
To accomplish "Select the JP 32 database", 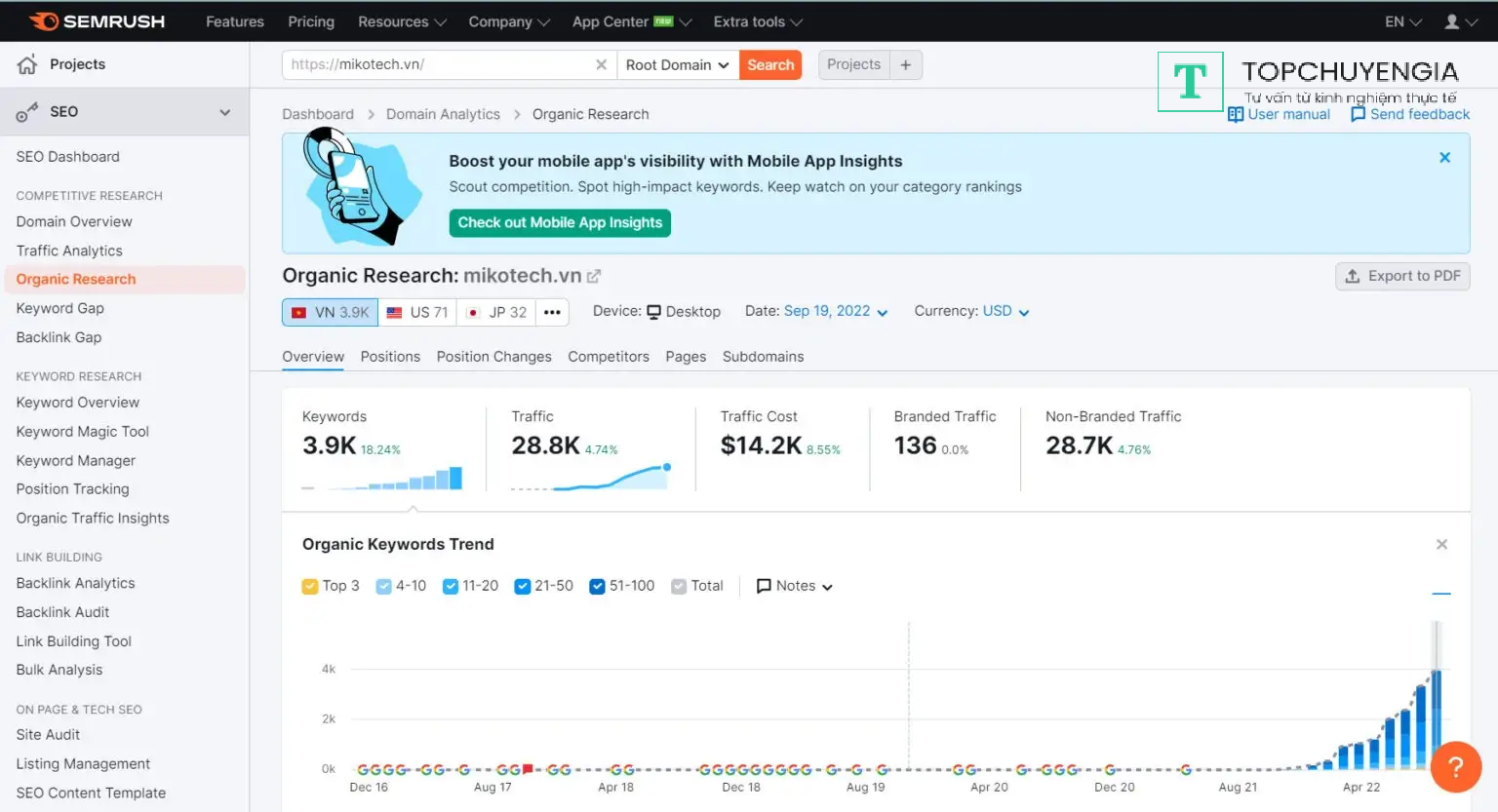I will point(496,312).
